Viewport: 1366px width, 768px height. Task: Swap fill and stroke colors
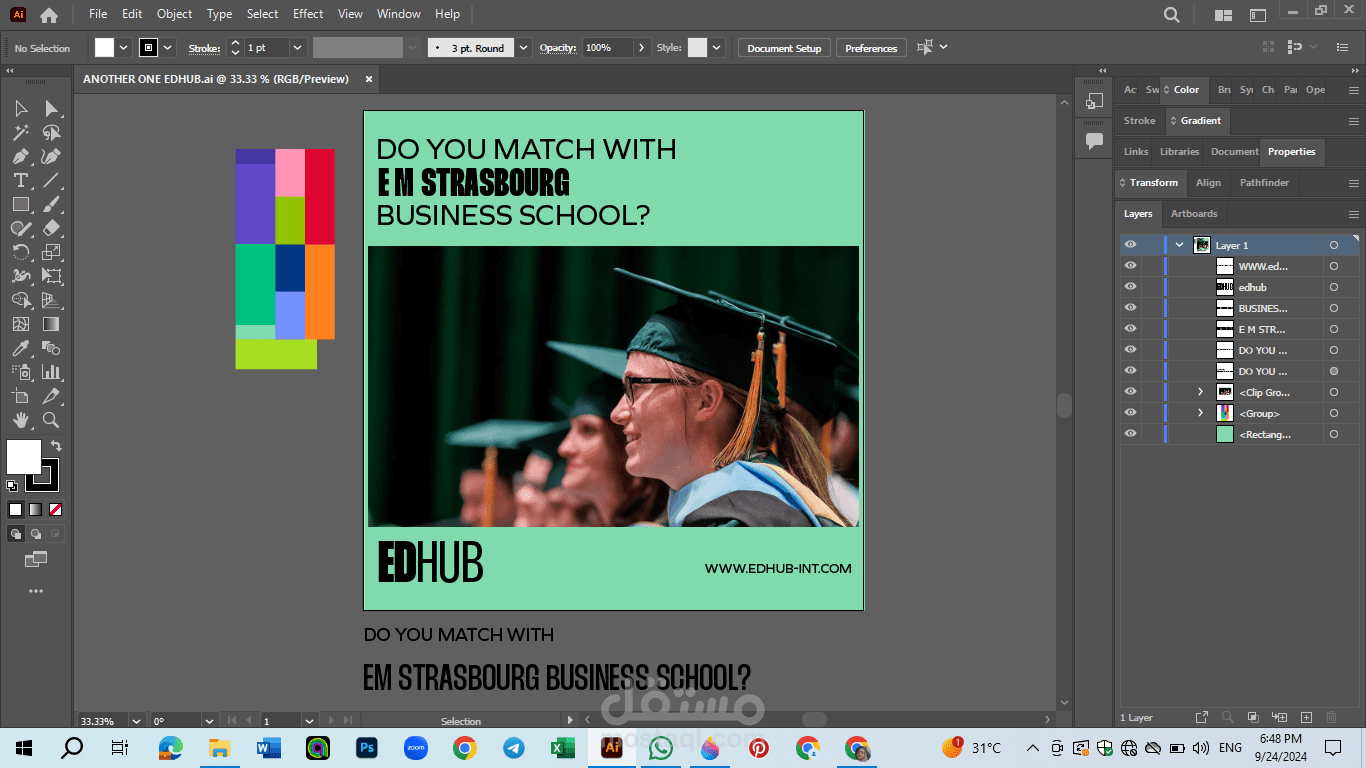click(56, 446)
